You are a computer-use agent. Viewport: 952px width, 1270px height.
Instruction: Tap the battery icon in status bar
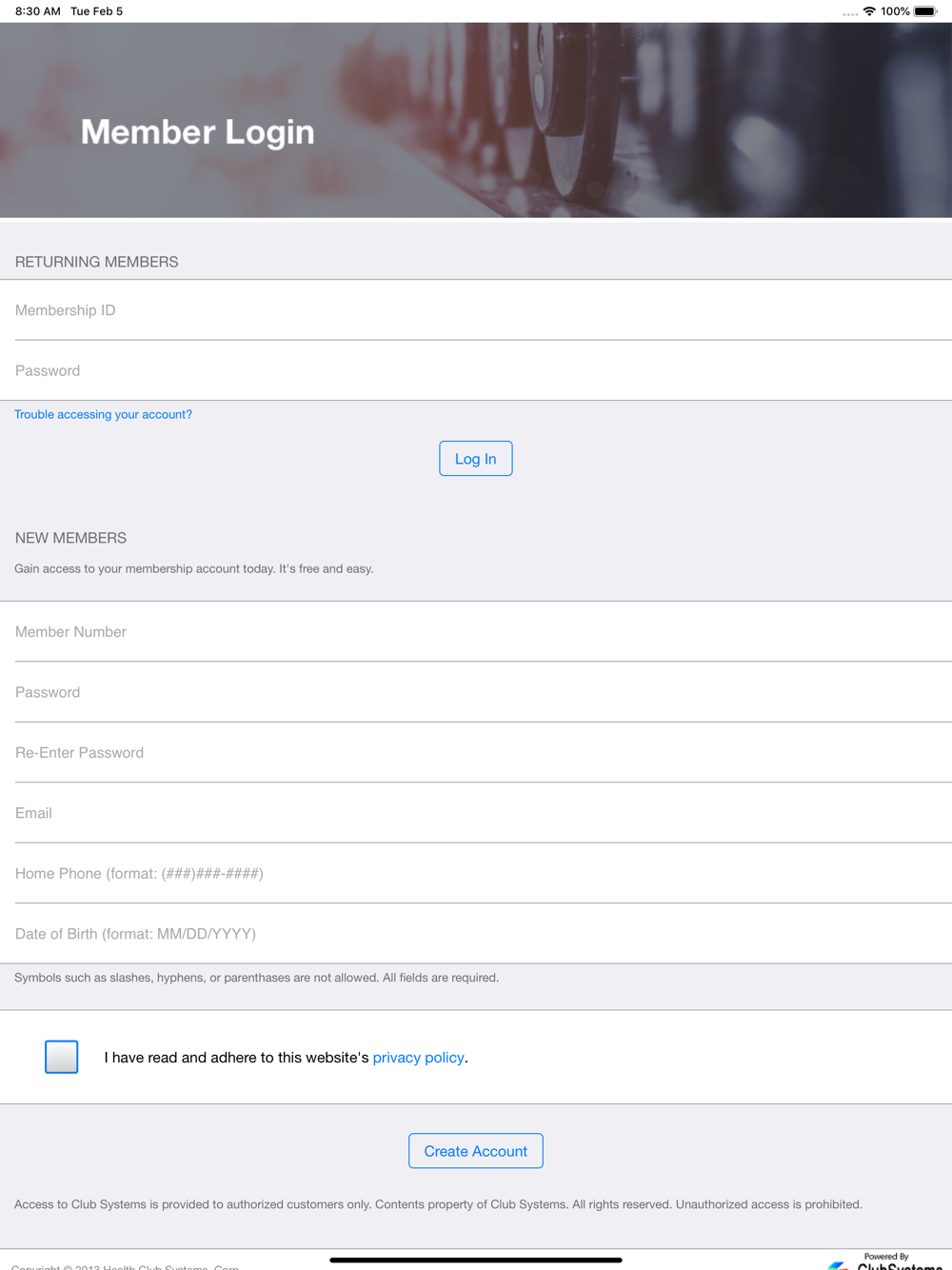coord(925,11)
